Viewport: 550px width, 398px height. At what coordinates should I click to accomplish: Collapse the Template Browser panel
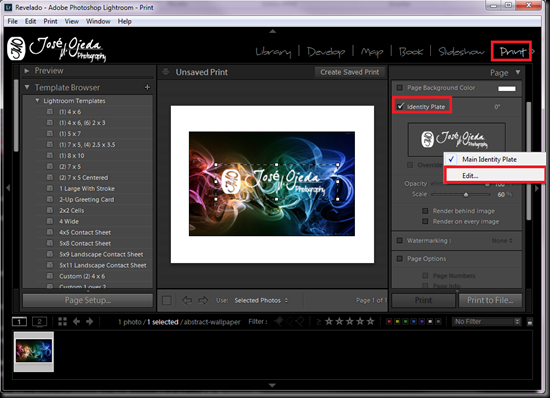coord(27,87)
